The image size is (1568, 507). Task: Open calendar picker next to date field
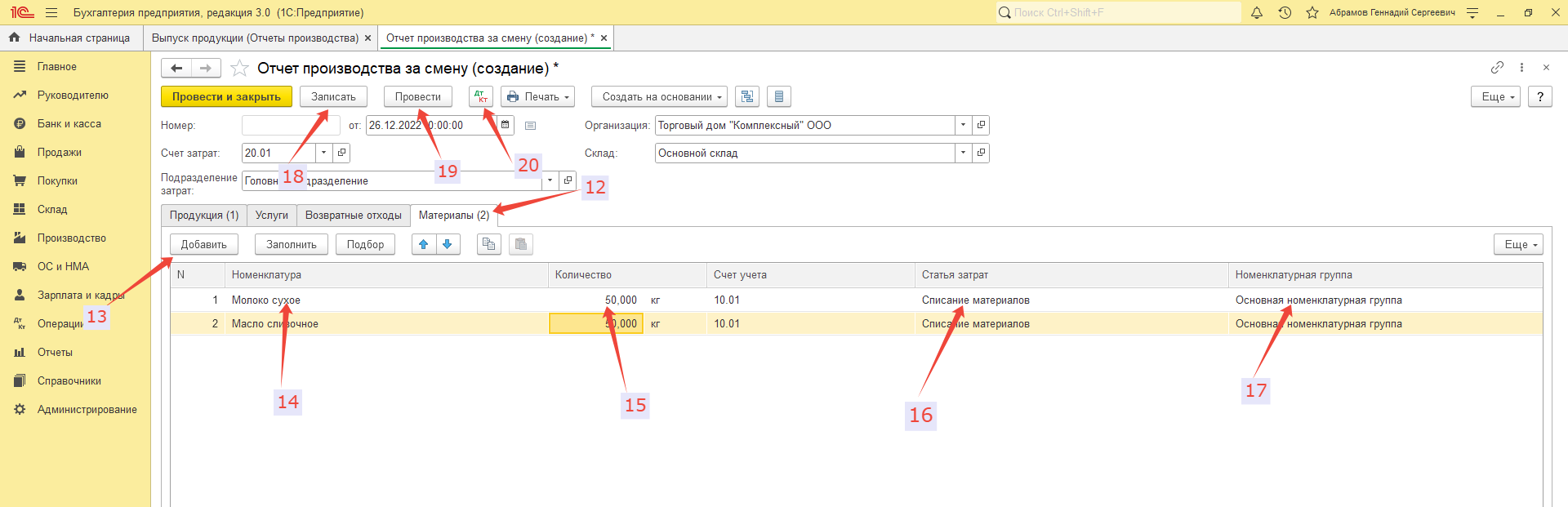pos(506,126)
